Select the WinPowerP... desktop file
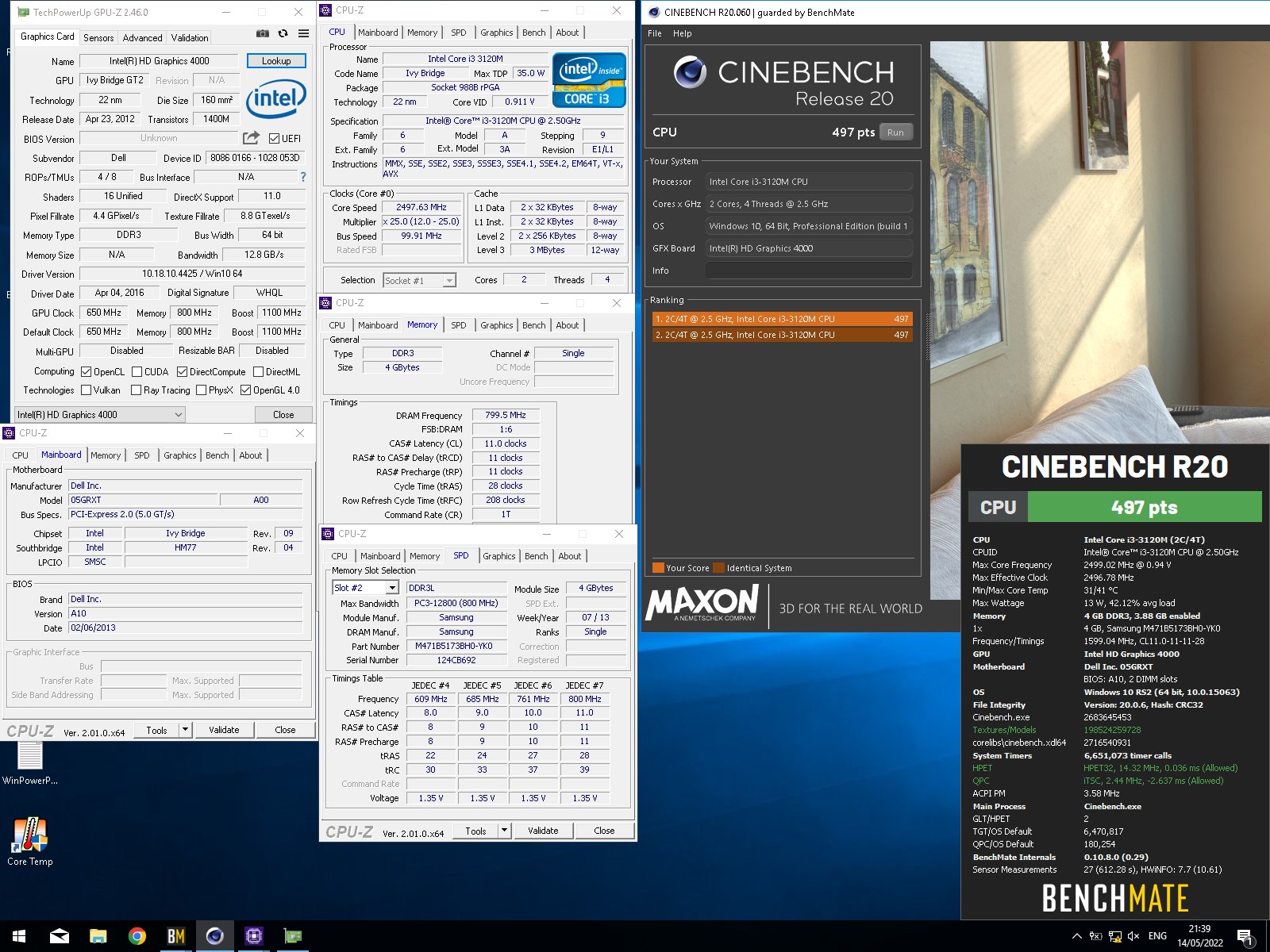This screenshot has height=952, width=1270. pyautogui.click(x=30, y=762)
